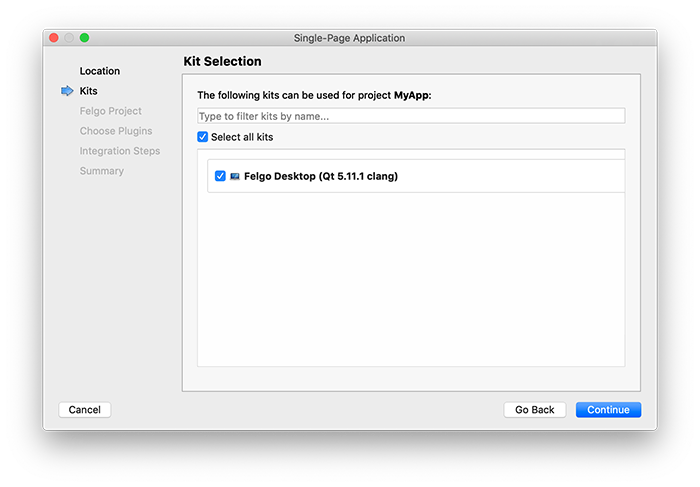Click the Felgo Desktop (Qt 5.11.1 clang) label
The image size is (700, 487).
point(321,176)
